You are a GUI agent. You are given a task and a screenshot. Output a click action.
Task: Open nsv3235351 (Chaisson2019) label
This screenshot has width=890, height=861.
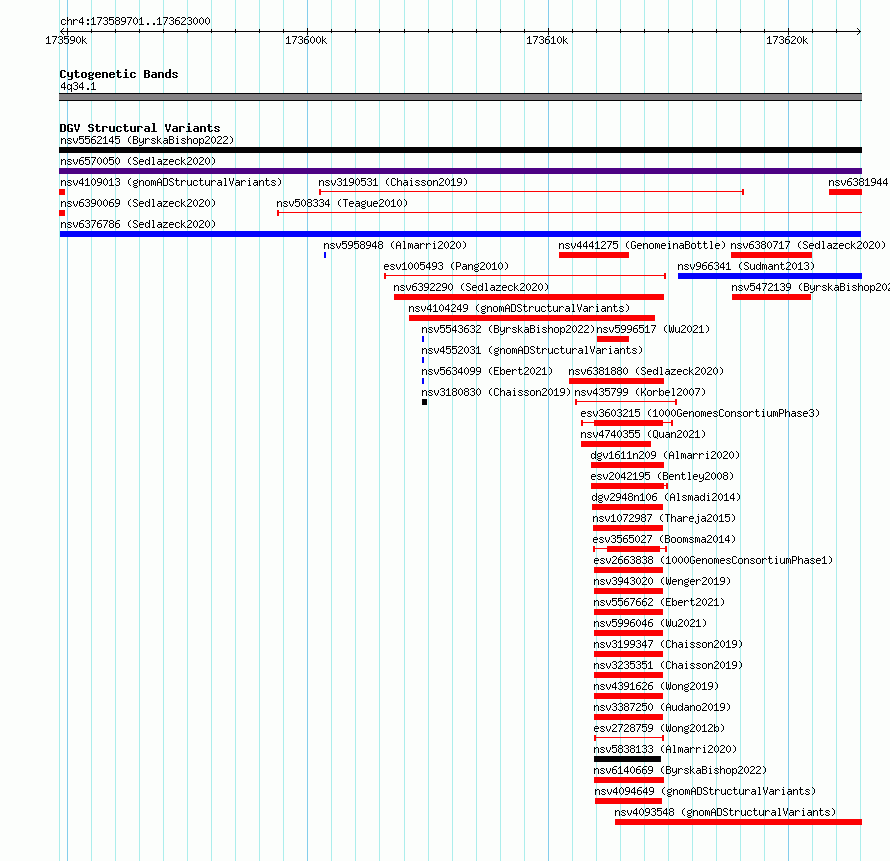[x=668, y=665]
